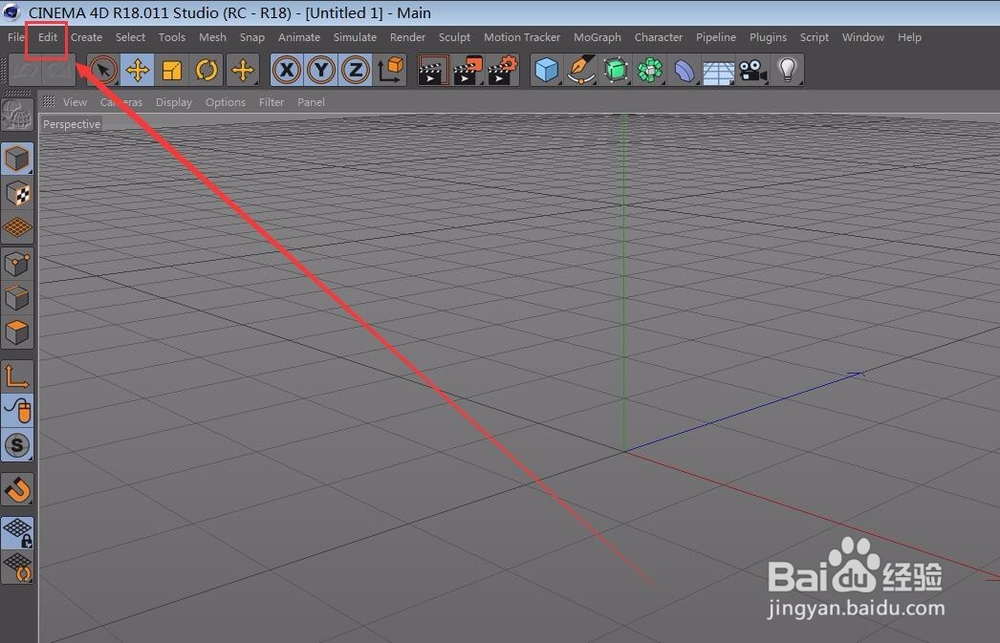Enable Texture mode checkered cube
Screen dimensions: 1000x643
(x=17, y=193)
